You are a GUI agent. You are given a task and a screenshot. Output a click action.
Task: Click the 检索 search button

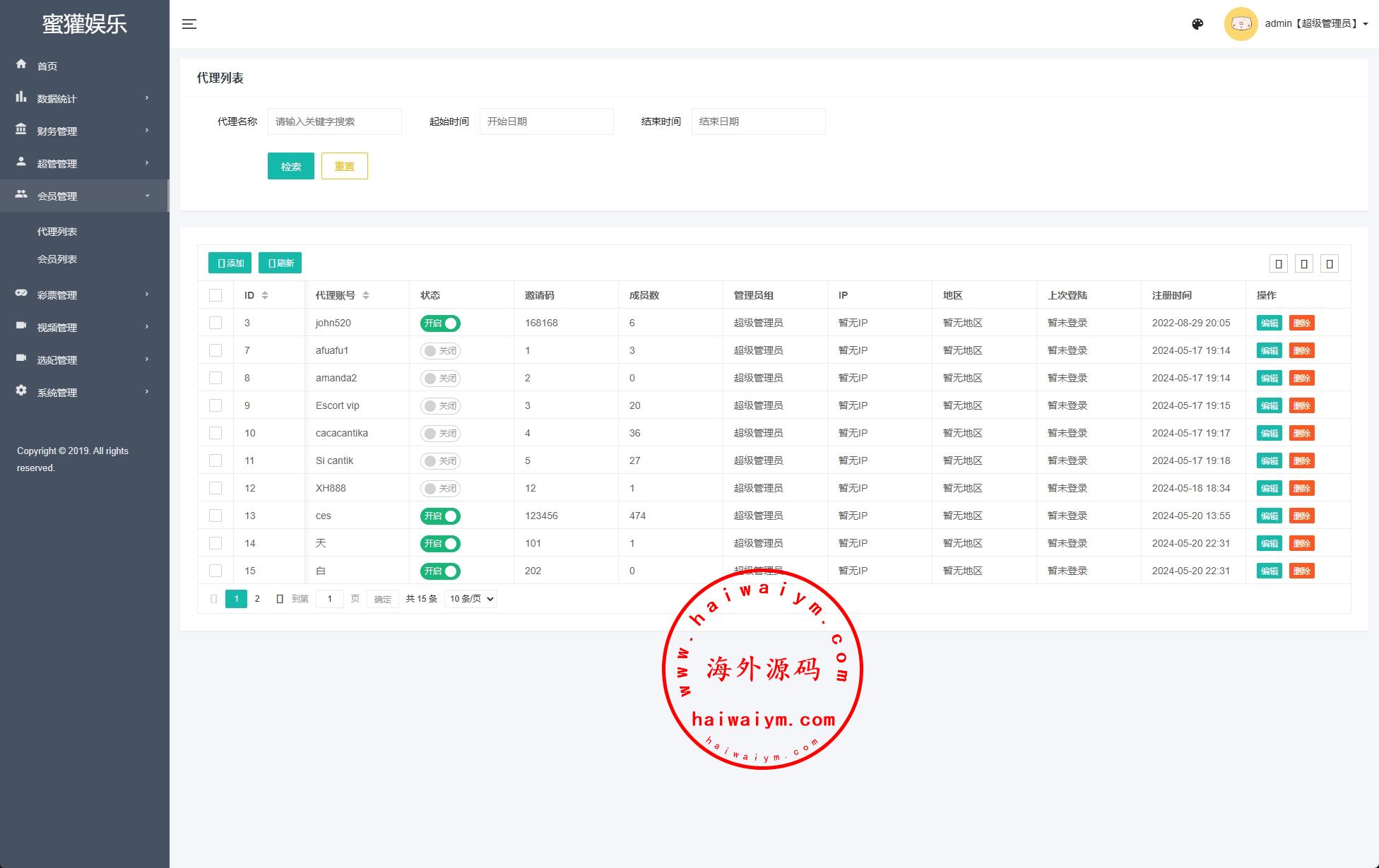[290, 167]
